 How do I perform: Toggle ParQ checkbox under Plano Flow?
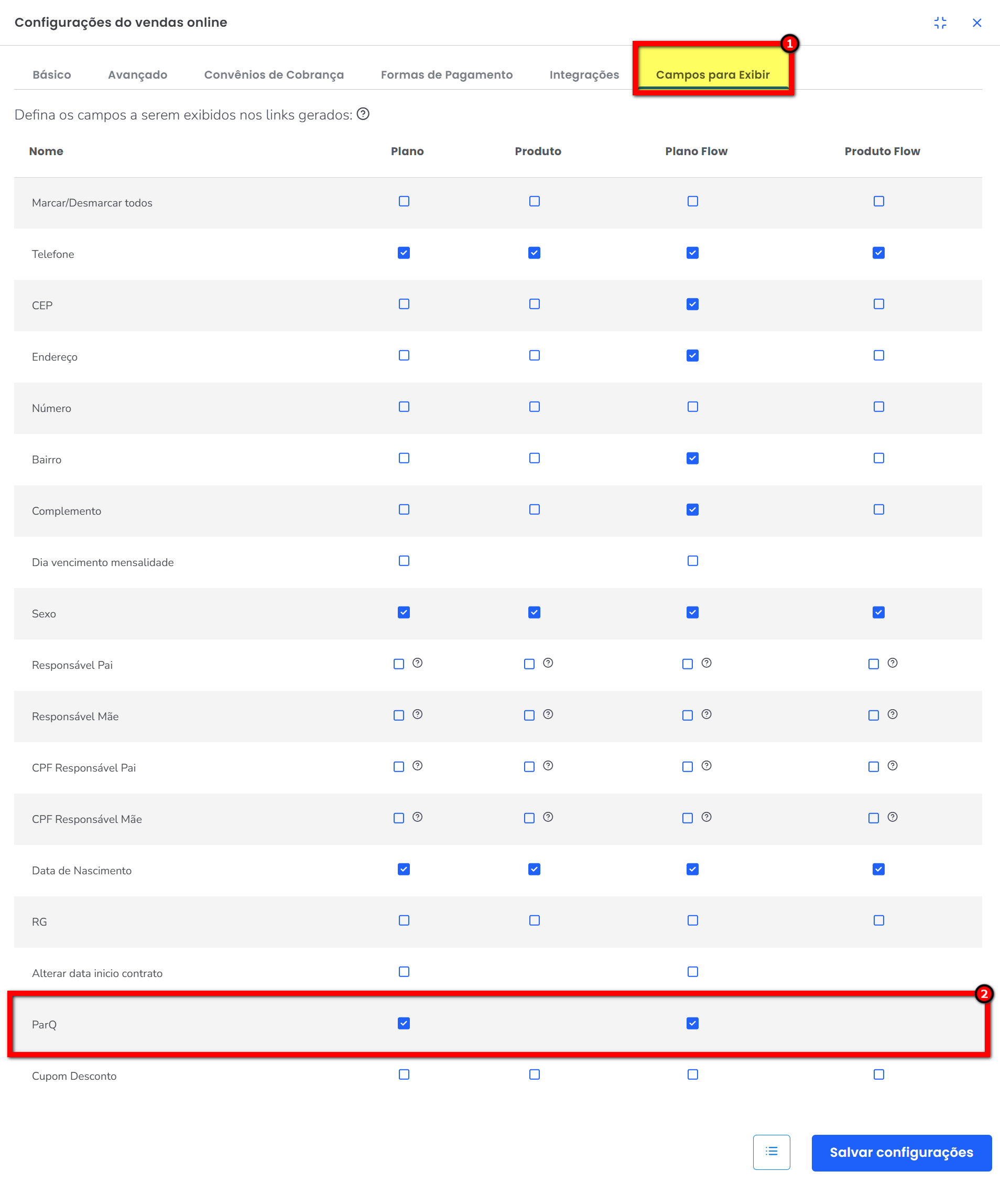click(693, 1023)
